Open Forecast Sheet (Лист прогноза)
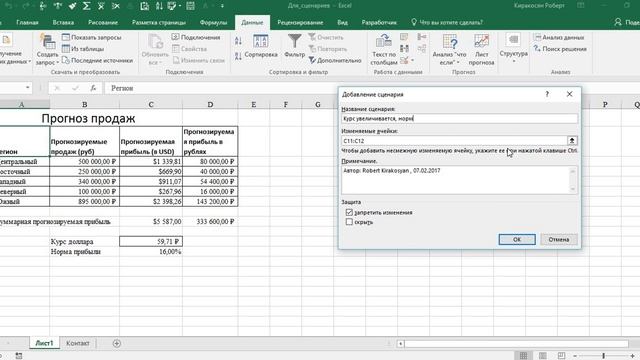The height and width of the screenshot is (360, 640). click(x=481, y=49)
